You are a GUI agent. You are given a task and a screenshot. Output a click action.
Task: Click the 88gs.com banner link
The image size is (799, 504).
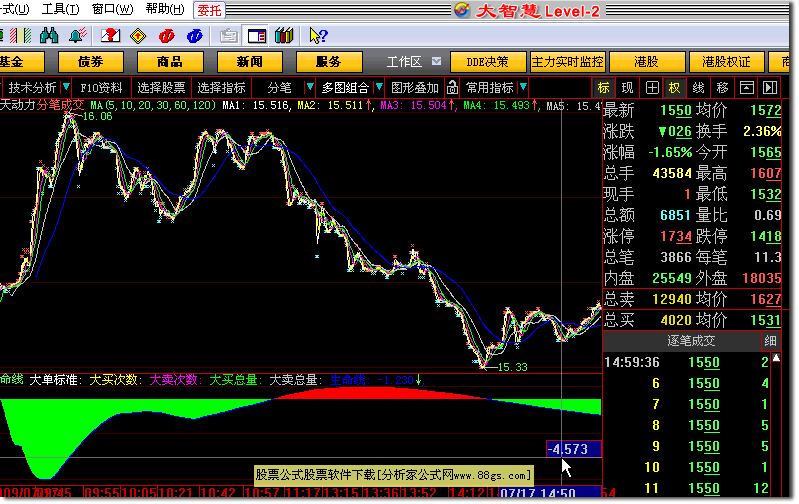(393, 475)
